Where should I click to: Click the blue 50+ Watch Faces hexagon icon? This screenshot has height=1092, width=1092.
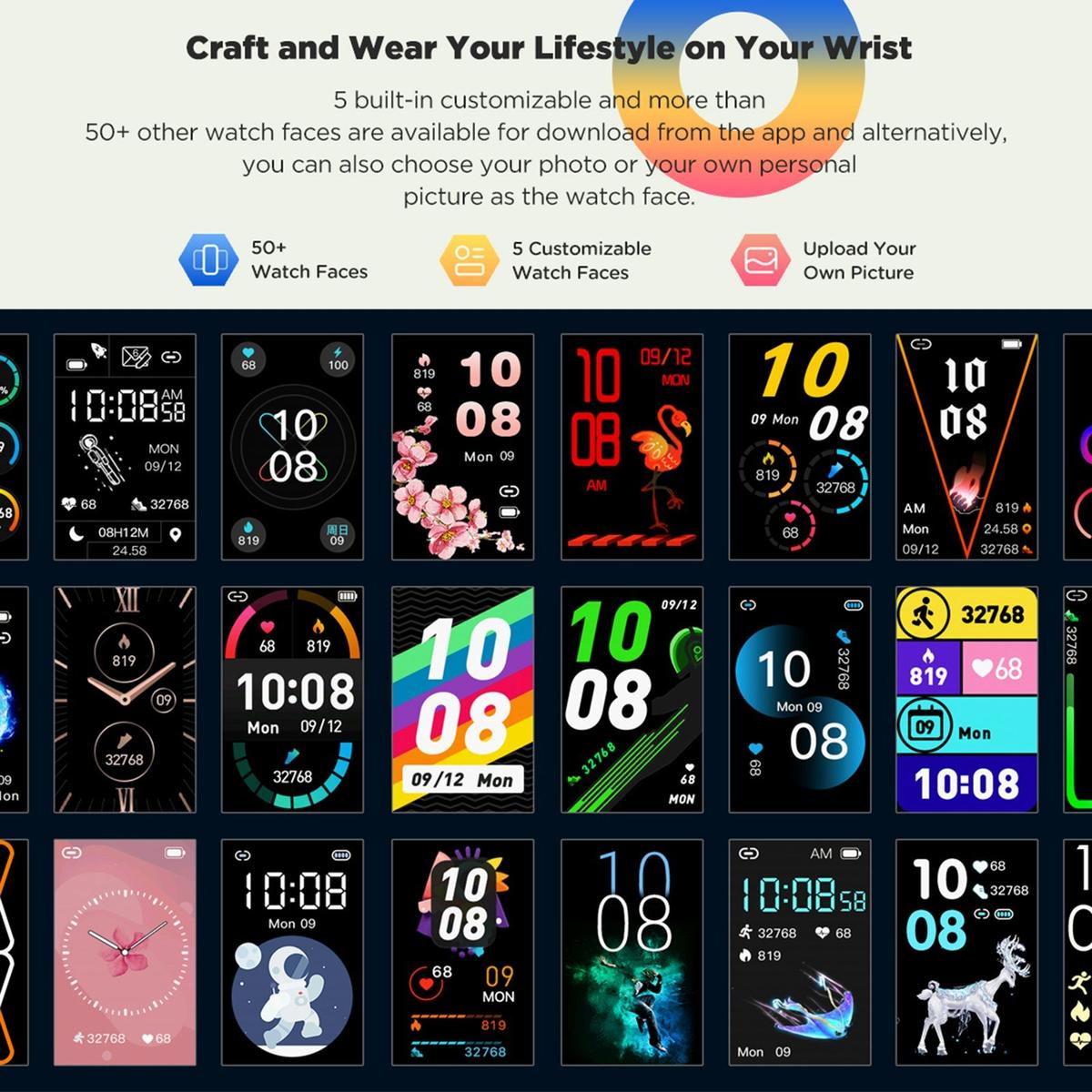pos(209,259)
